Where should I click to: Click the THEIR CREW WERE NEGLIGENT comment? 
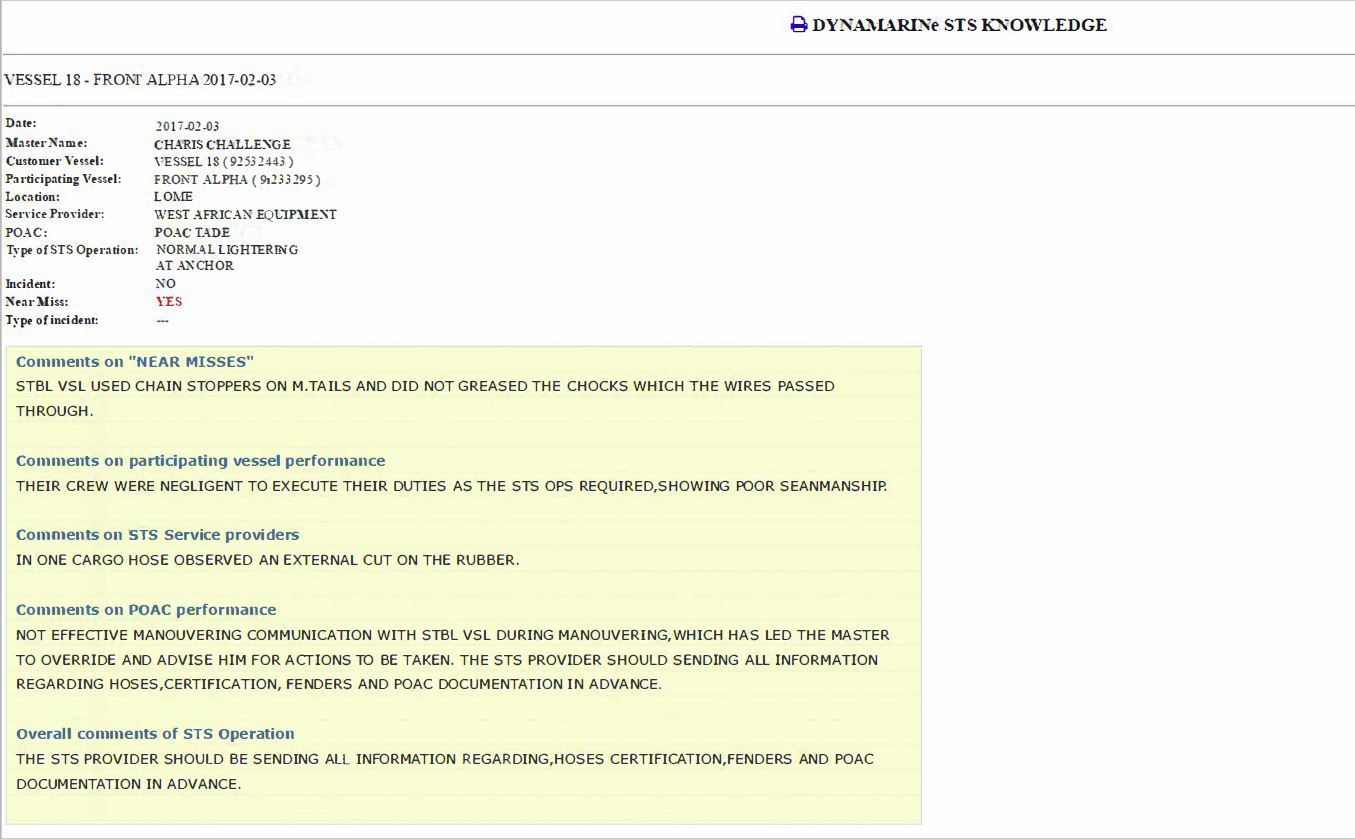click(451, 487)
